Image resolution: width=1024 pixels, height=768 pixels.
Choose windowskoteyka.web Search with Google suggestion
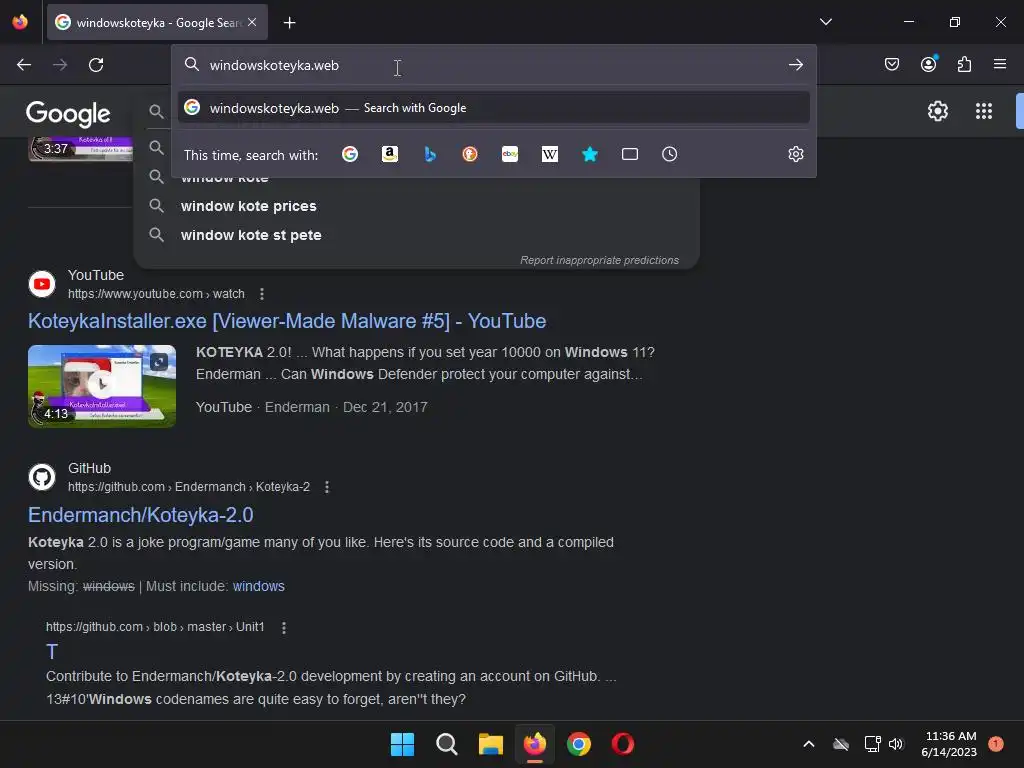(494, 108)
